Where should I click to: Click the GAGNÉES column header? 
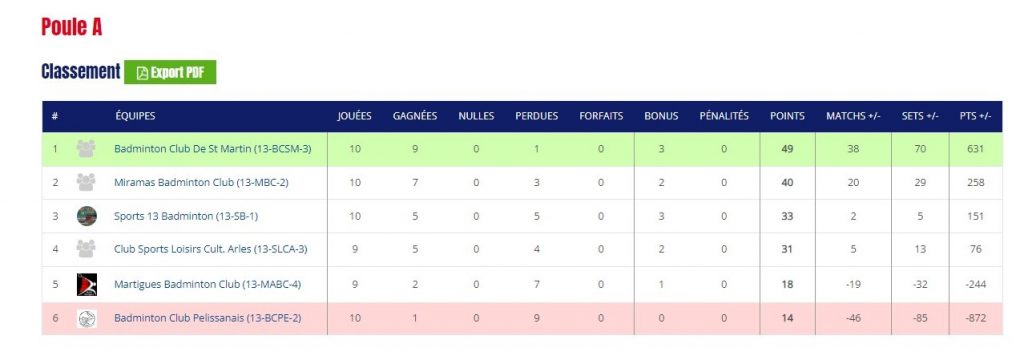415,116
